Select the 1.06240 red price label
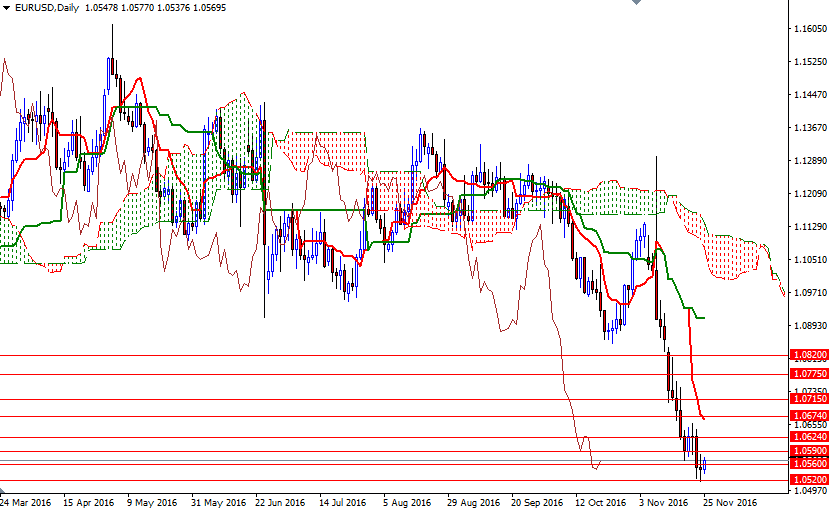 point(808,437)
